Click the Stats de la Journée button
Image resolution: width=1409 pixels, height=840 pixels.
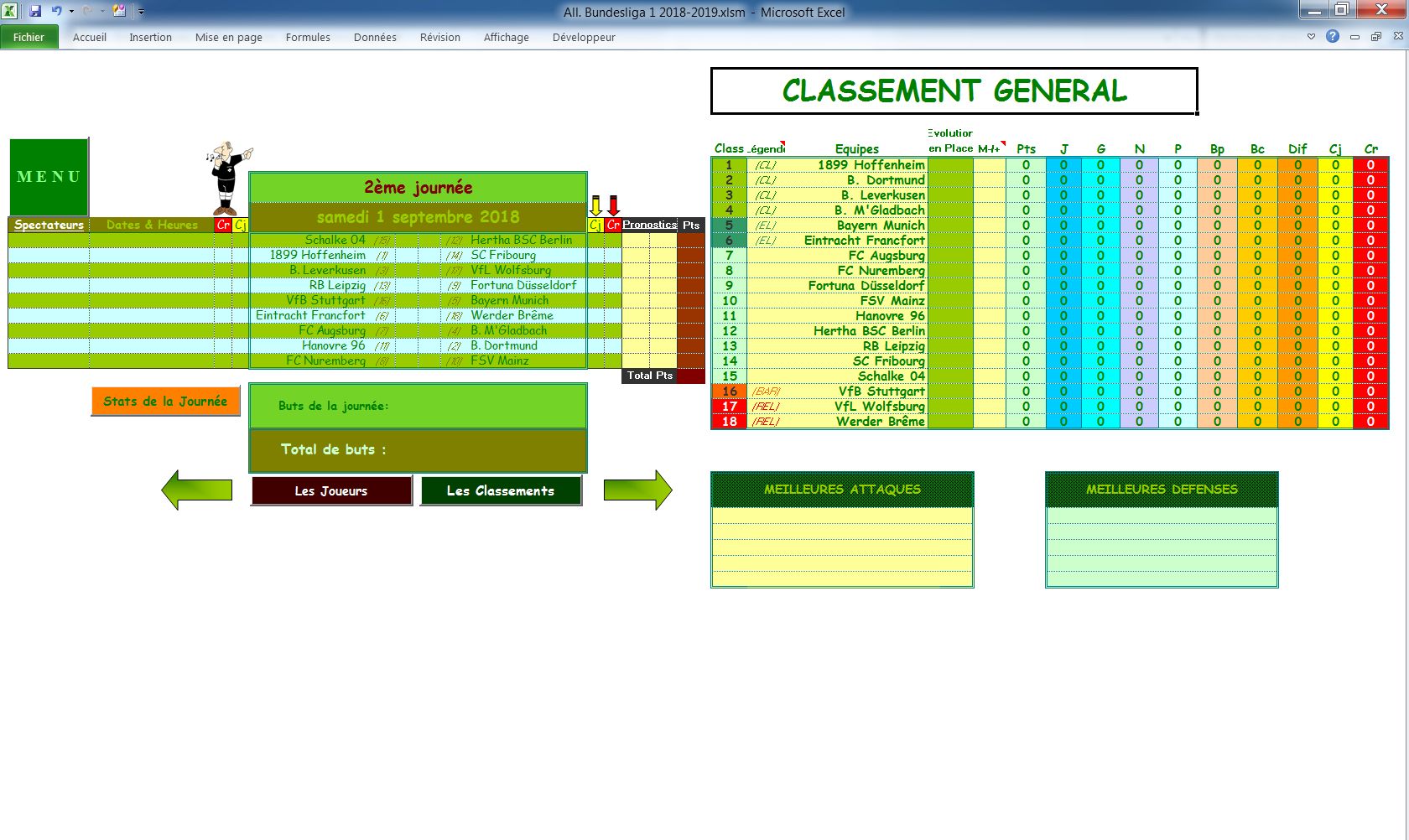click(165, 402)
